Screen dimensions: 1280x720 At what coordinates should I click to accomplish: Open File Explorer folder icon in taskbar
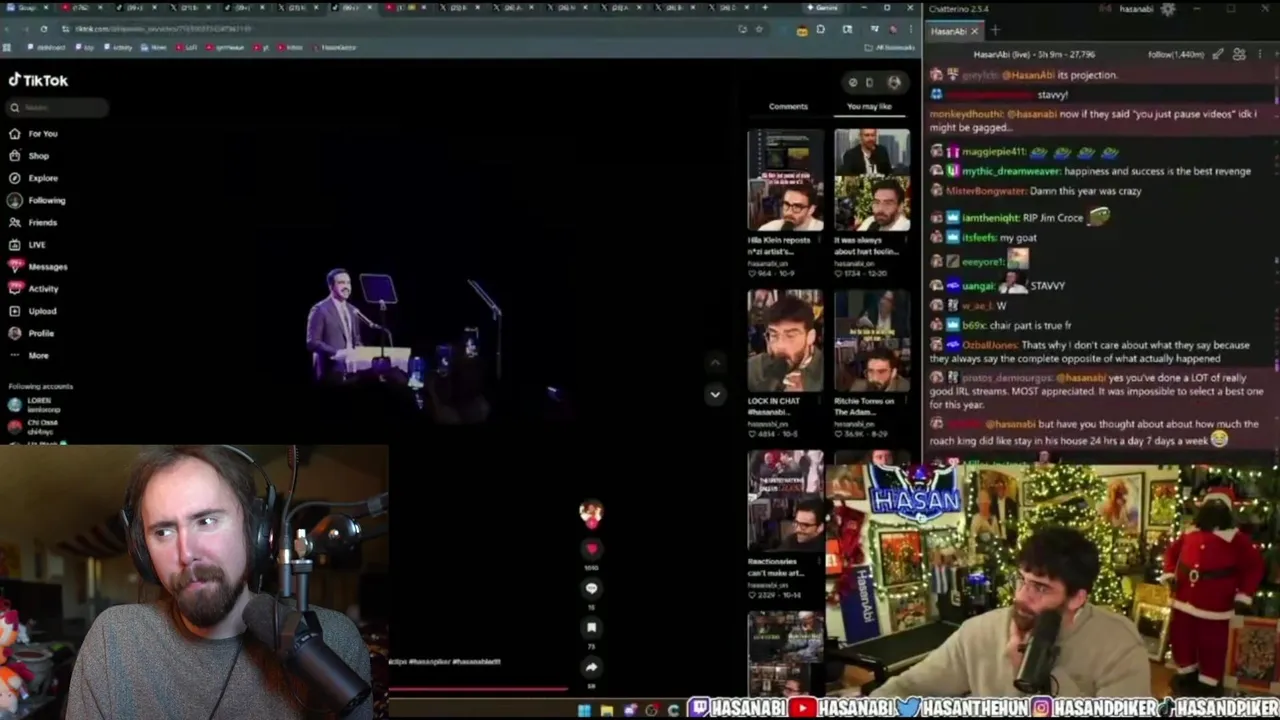[607, 711]
